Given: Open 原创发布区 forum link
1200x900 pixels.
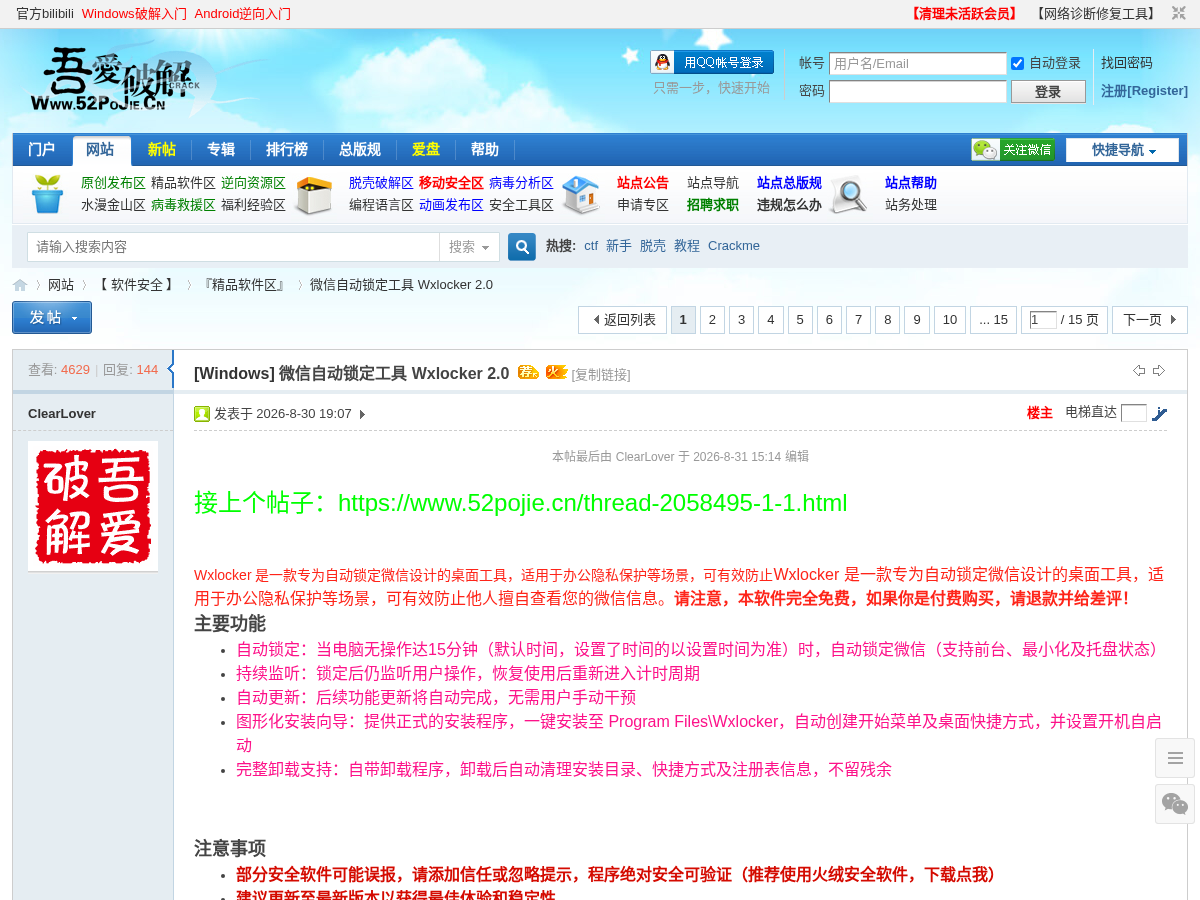Looking at the screenshot, I should pos(113,183).
